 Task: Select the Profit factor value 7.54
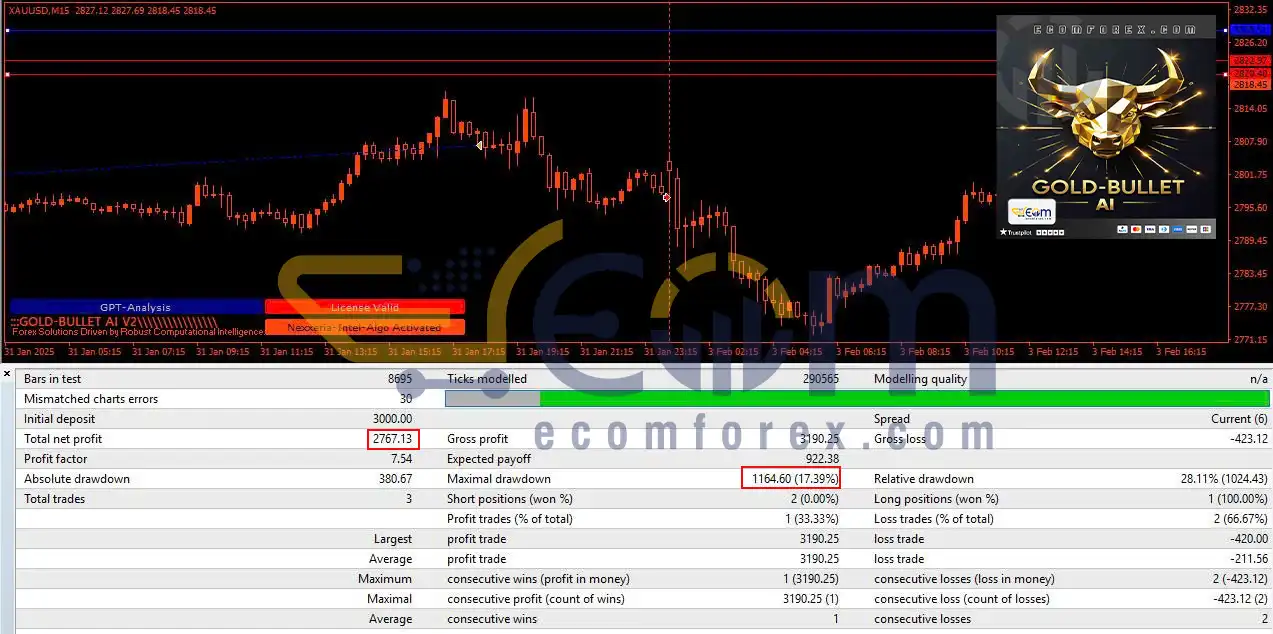click(x=400, y=459)
